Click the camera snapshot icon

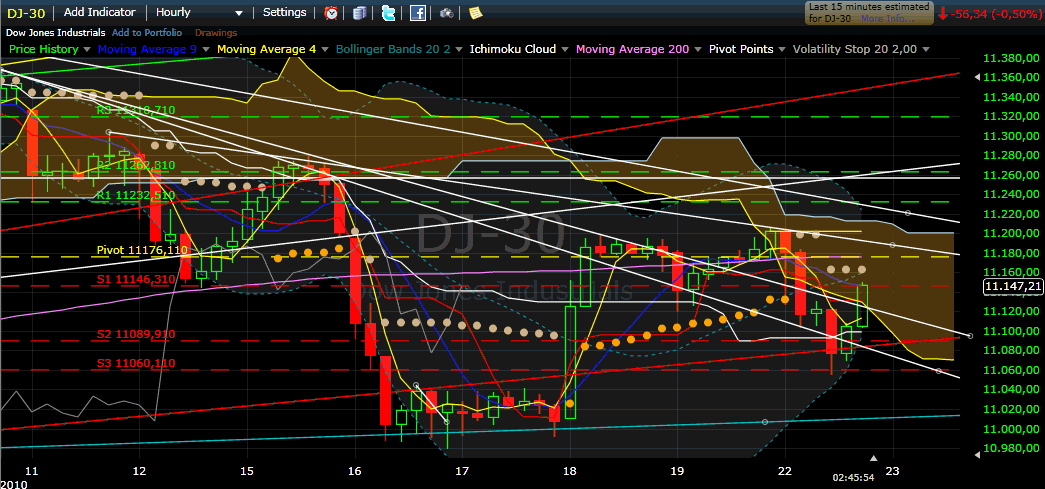tap(447, 12)
